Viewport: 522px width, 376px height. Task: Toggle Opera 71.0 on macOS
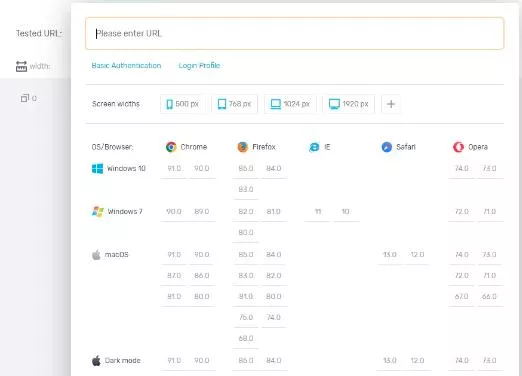[x=489, y=276]
